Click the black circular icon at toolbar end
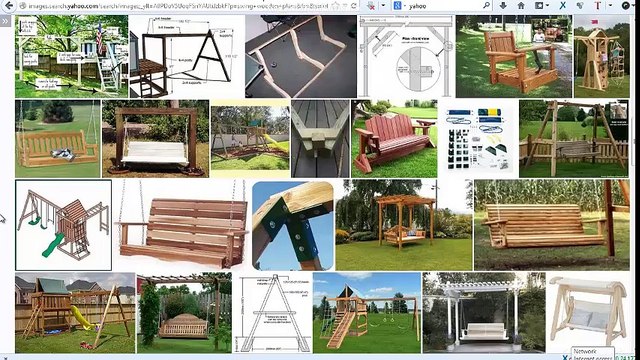 [626, 6]
